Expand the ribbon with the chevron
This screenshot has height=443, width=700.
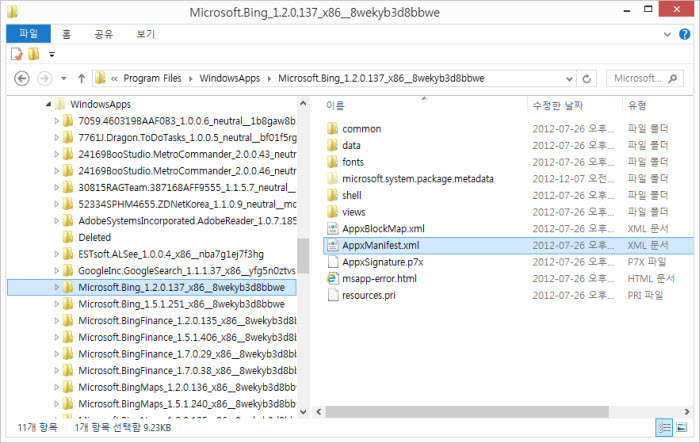pyautogui.click(x=667, y=34)
